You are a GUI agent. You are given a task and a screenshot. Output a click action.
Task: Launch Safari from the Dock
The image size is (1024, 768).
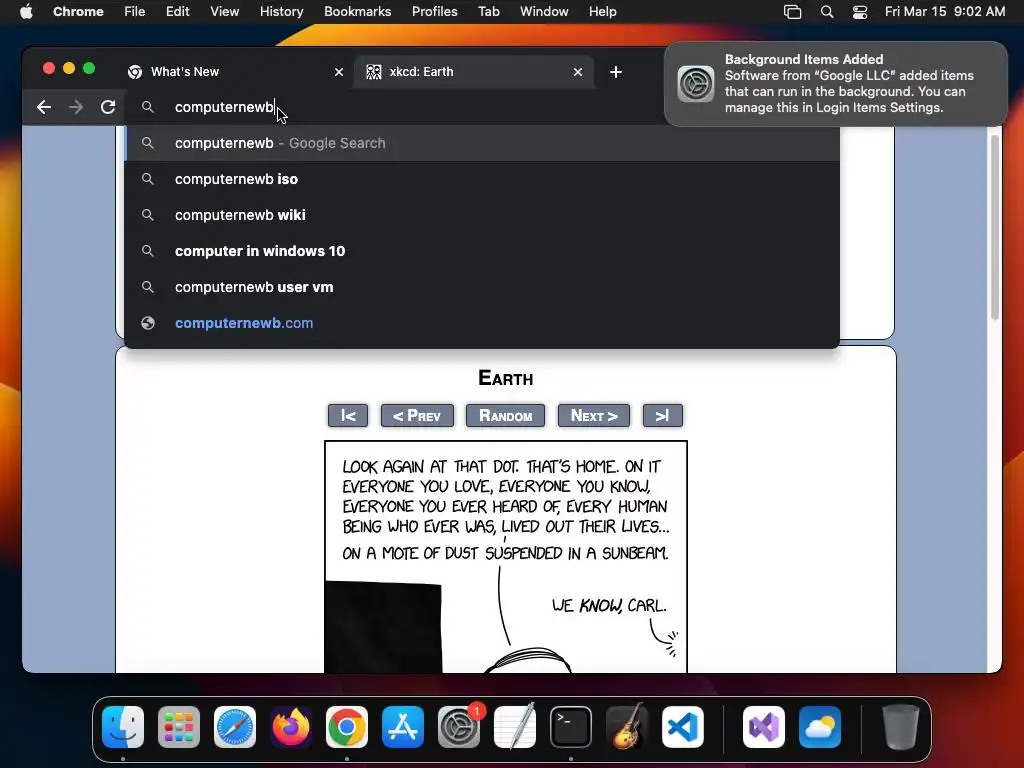pos(235,727)
